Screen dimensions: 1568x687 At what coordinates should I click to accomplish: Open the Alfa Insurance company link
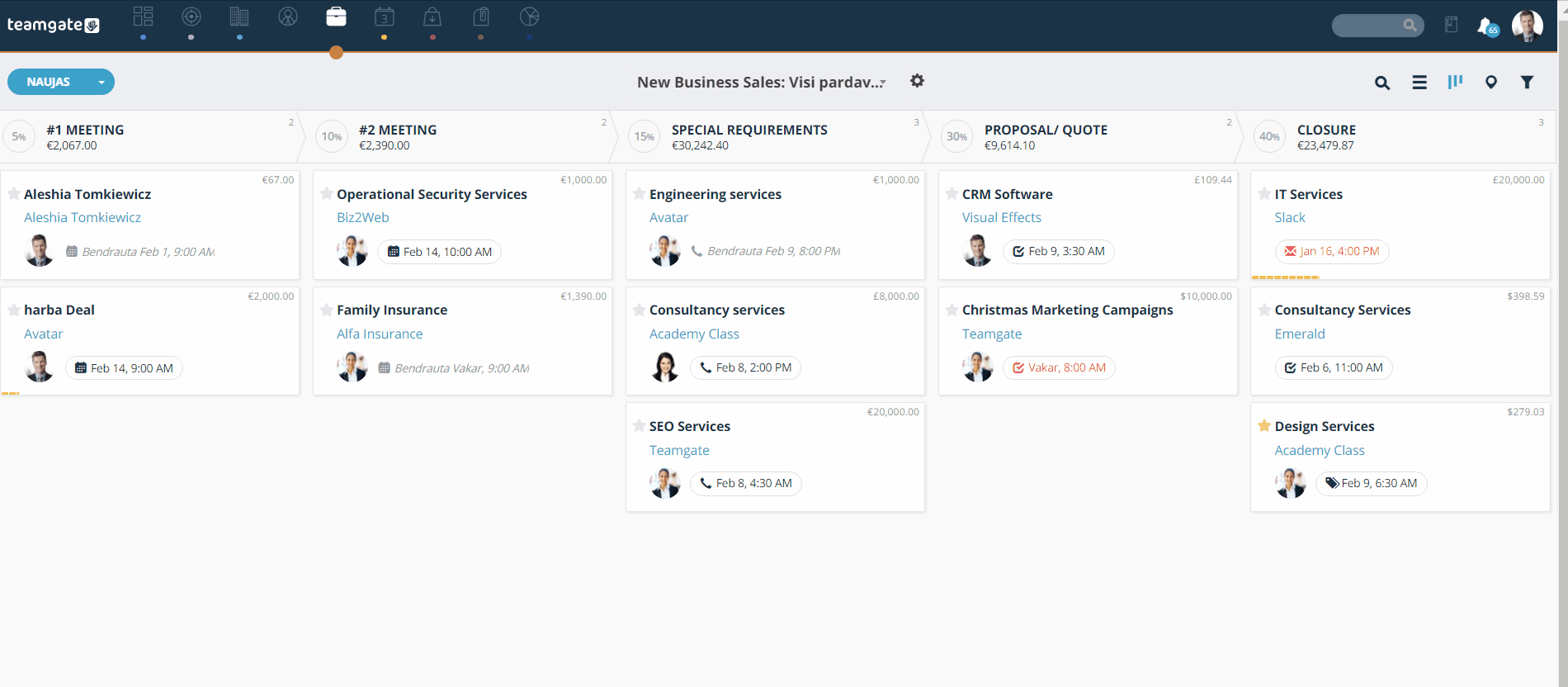pyautogui.click(x=380, y=334)
